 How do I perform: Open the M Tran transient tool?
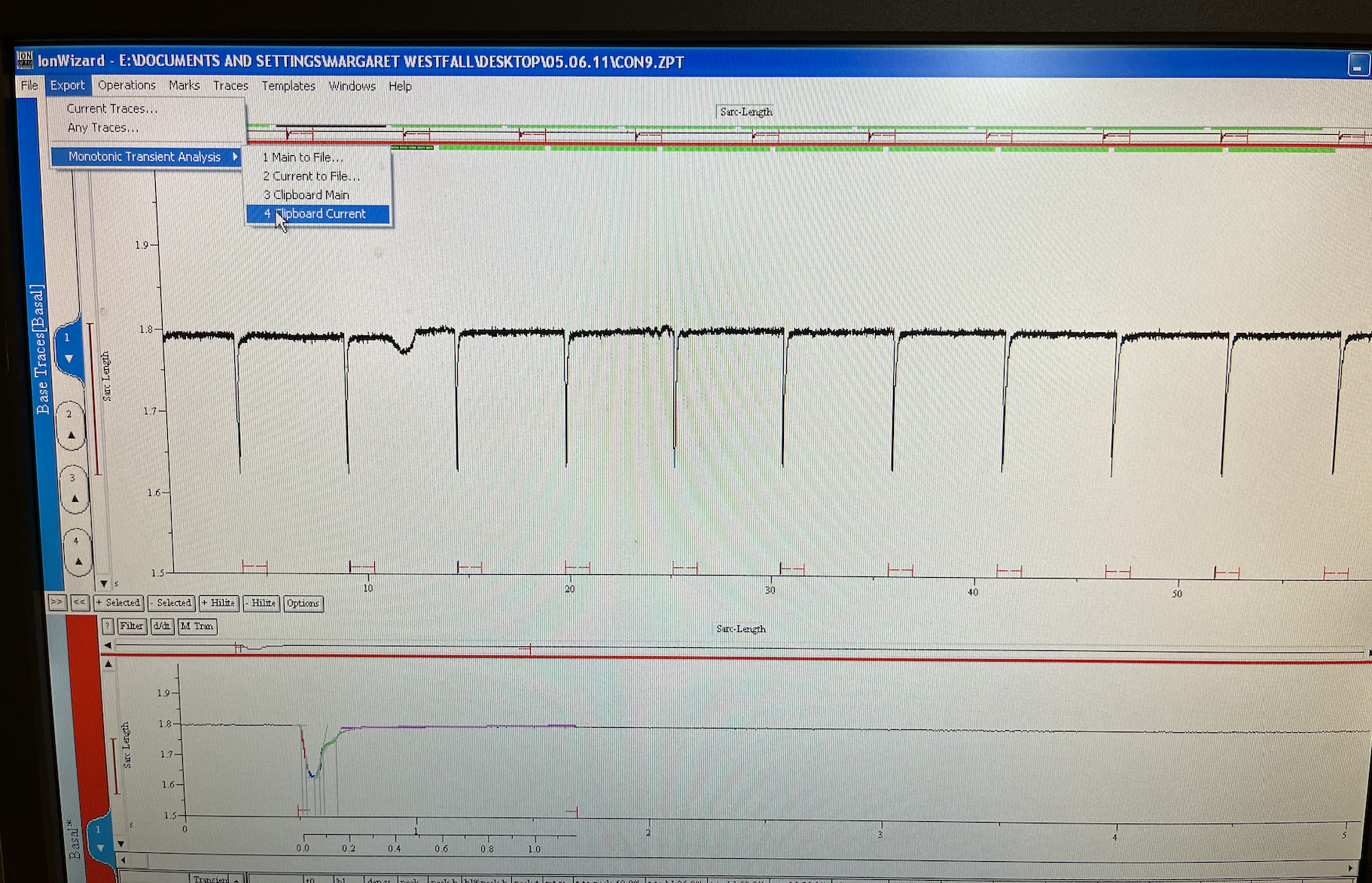pyautogui.click(x=197, y=626)
